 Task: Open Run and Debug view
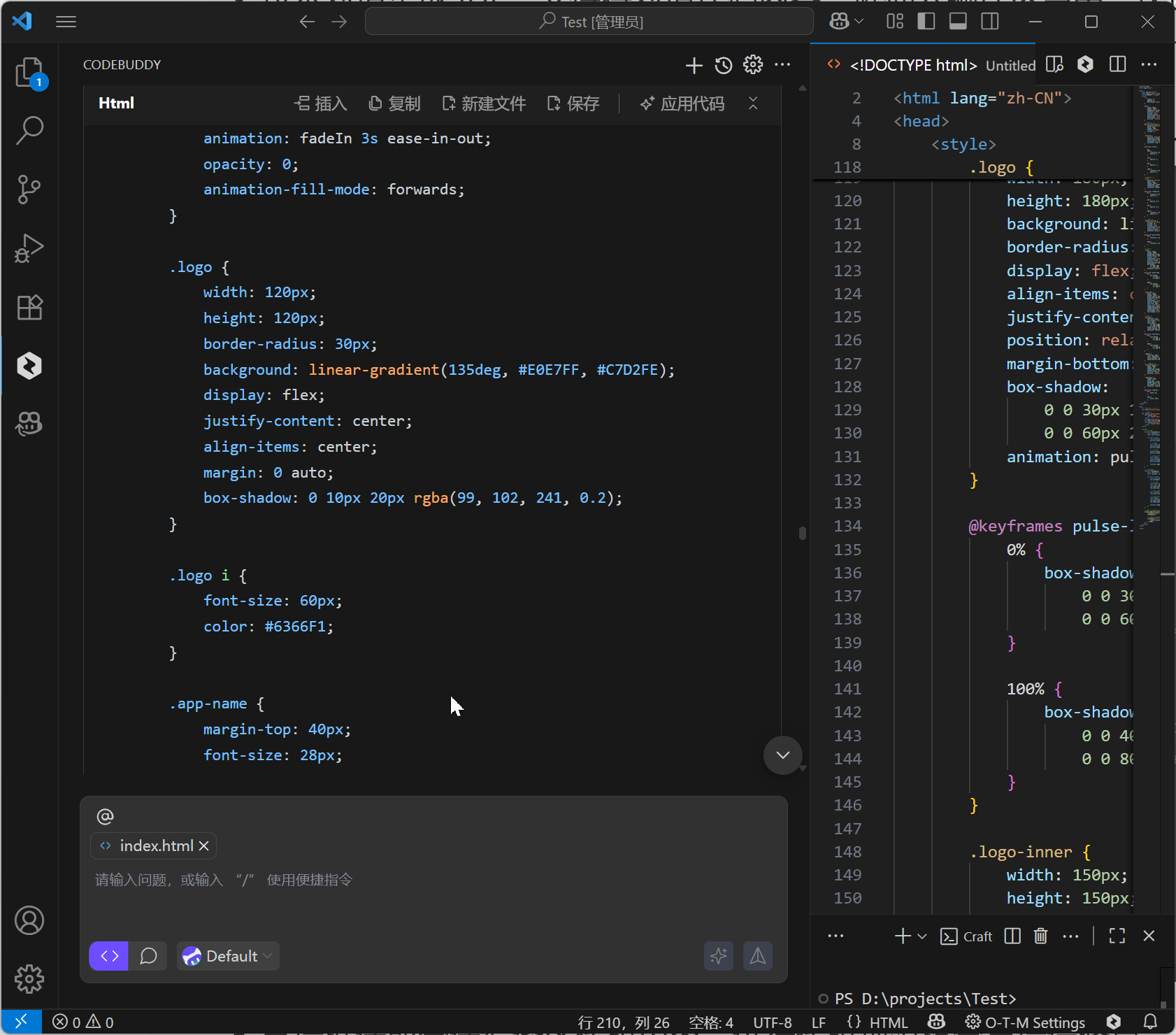point(29,248)
